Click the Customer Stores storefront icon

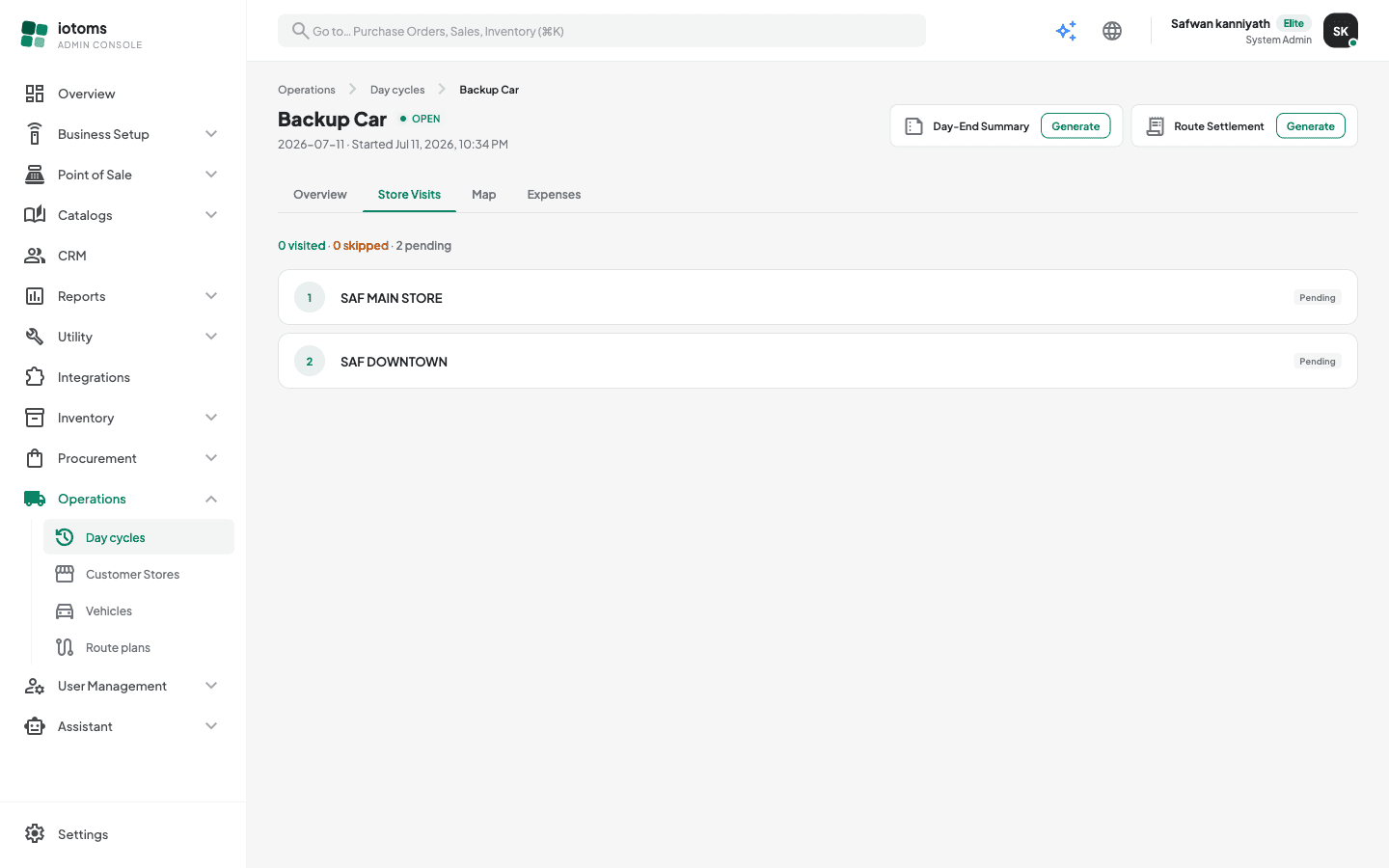(x=65, y=575)
